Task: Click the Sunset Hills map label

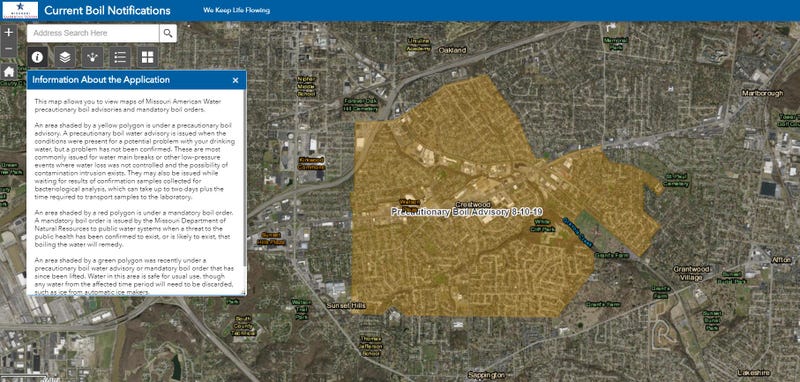Action: pyautogui.click(x=346, y=305)
